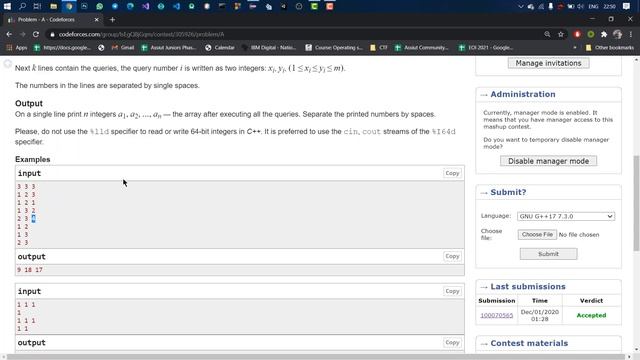Image resolution: width=640 pixels, height=360 pixels.
Task: Click Disable manager mode button
Action: (x=548, y=161)
